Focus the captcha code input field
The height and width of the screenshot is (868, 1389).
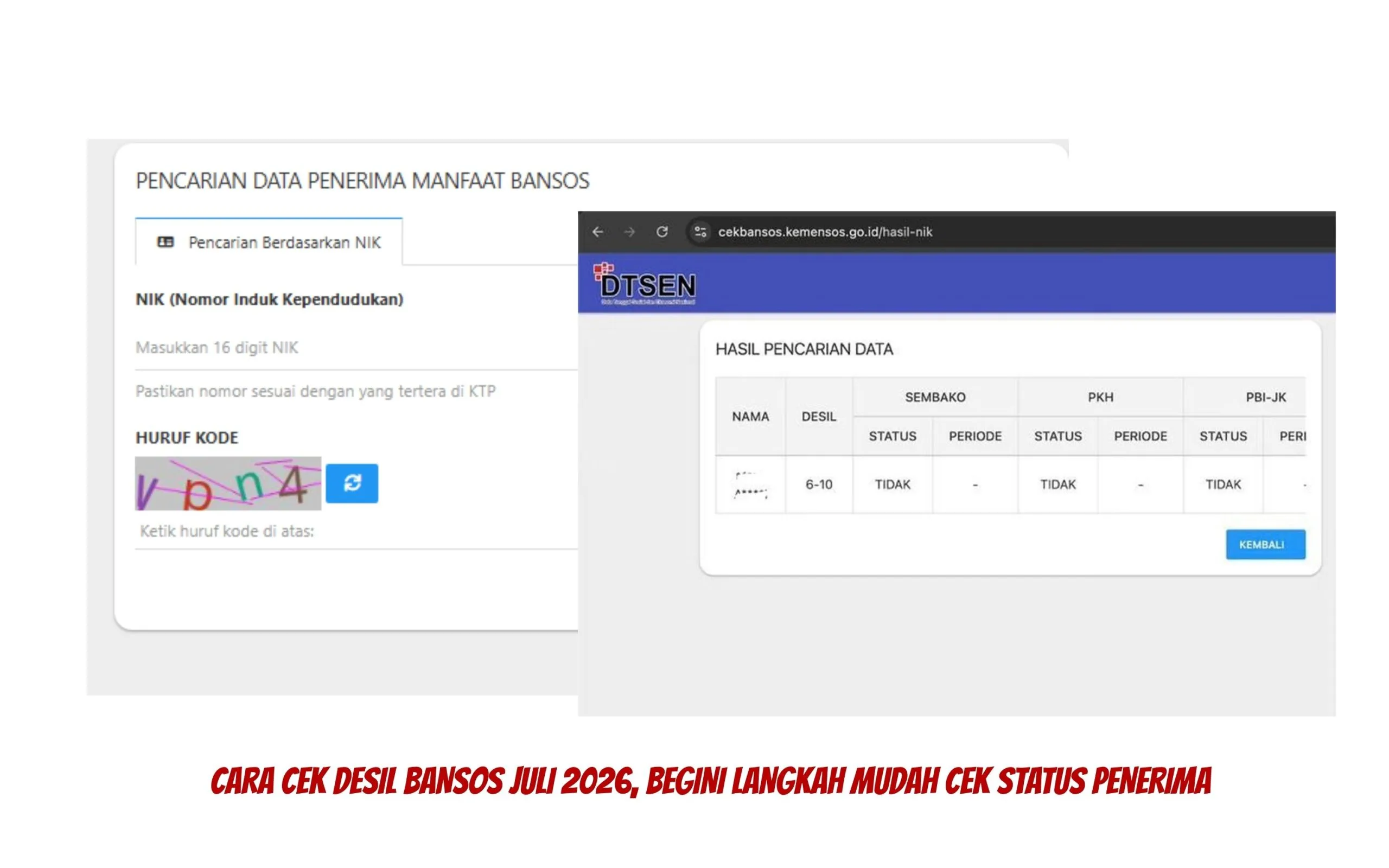pos(356,532)
